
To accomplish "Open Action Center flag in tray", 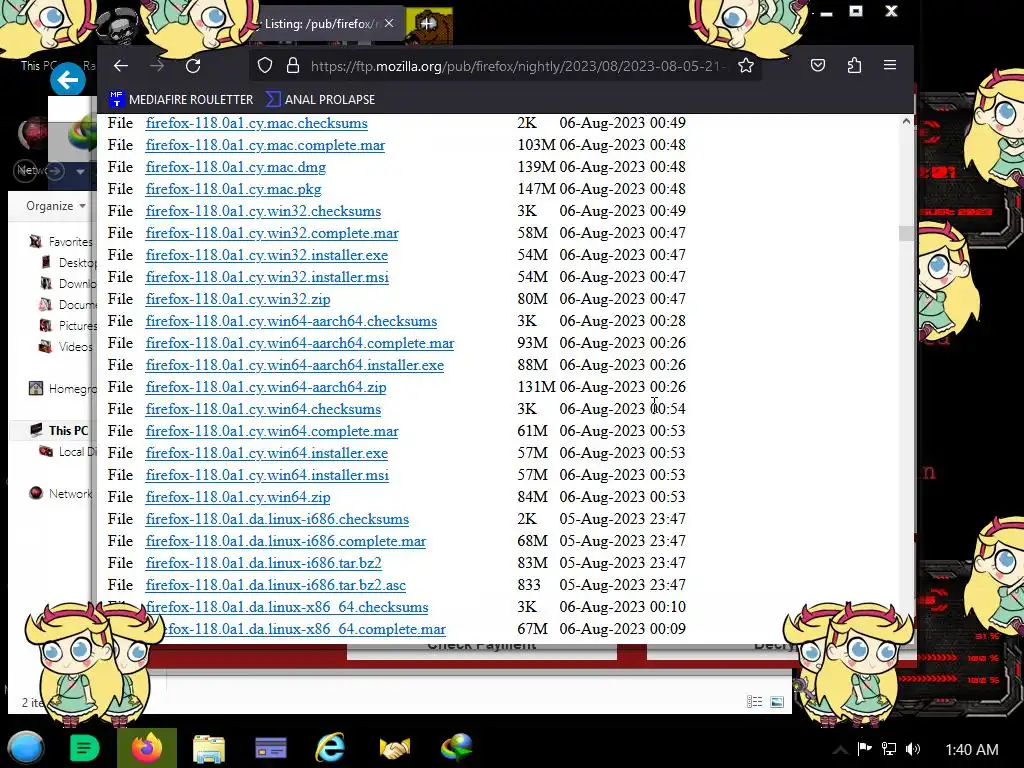I will (864, 749).
